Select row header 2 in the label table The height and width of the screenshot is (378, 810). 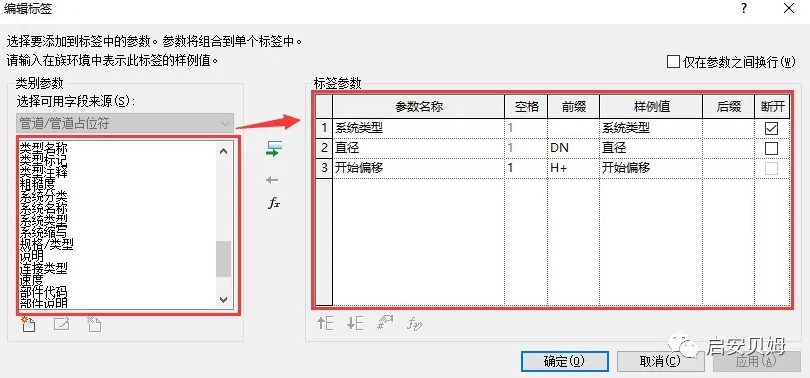324,148
